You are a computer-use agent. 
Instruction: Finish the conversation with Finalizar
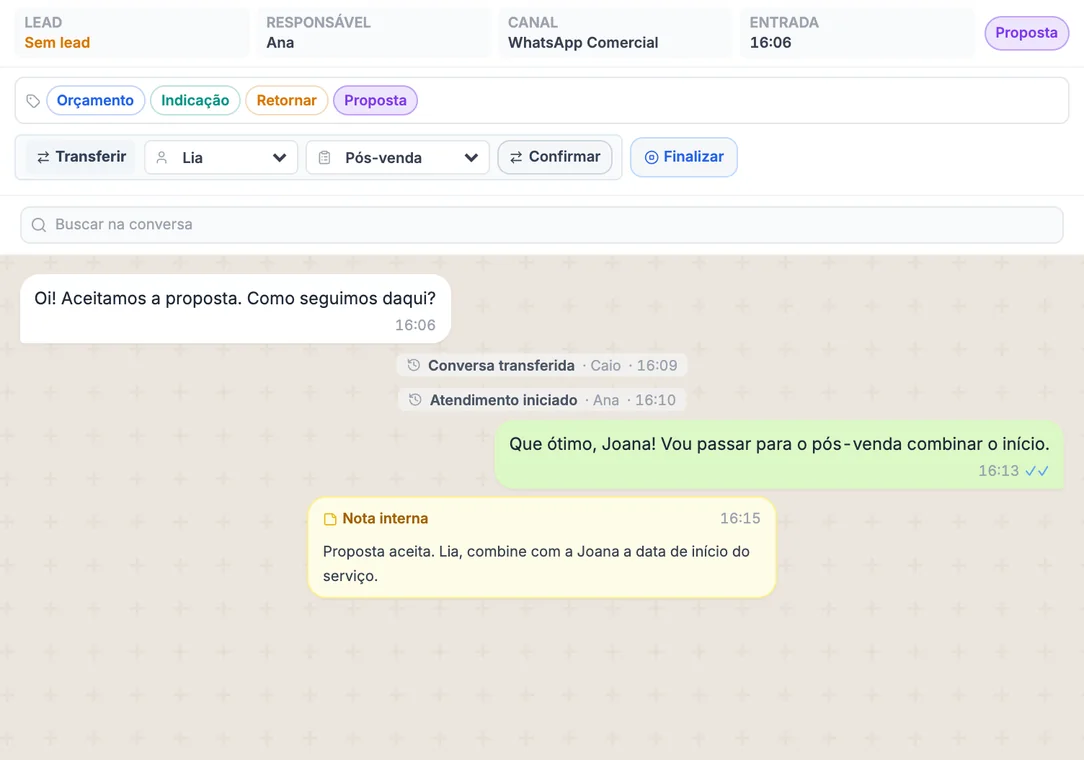(x=684, y=157)
